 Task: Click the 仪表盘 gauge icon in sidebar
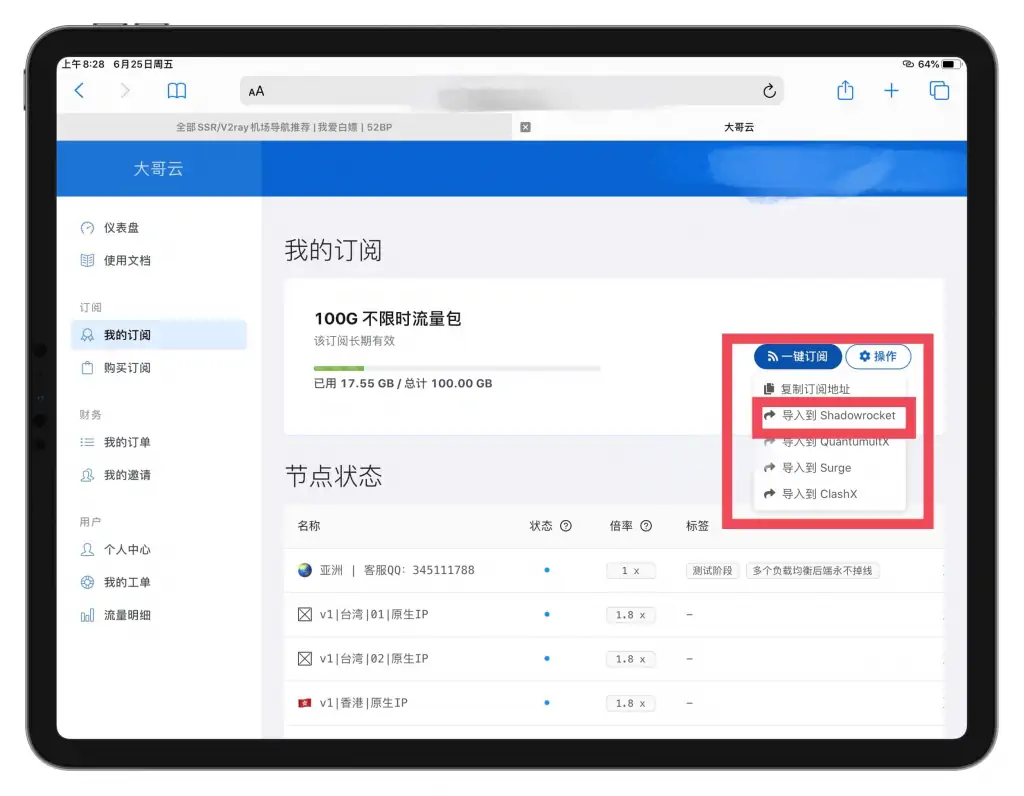tap(87, 228)
